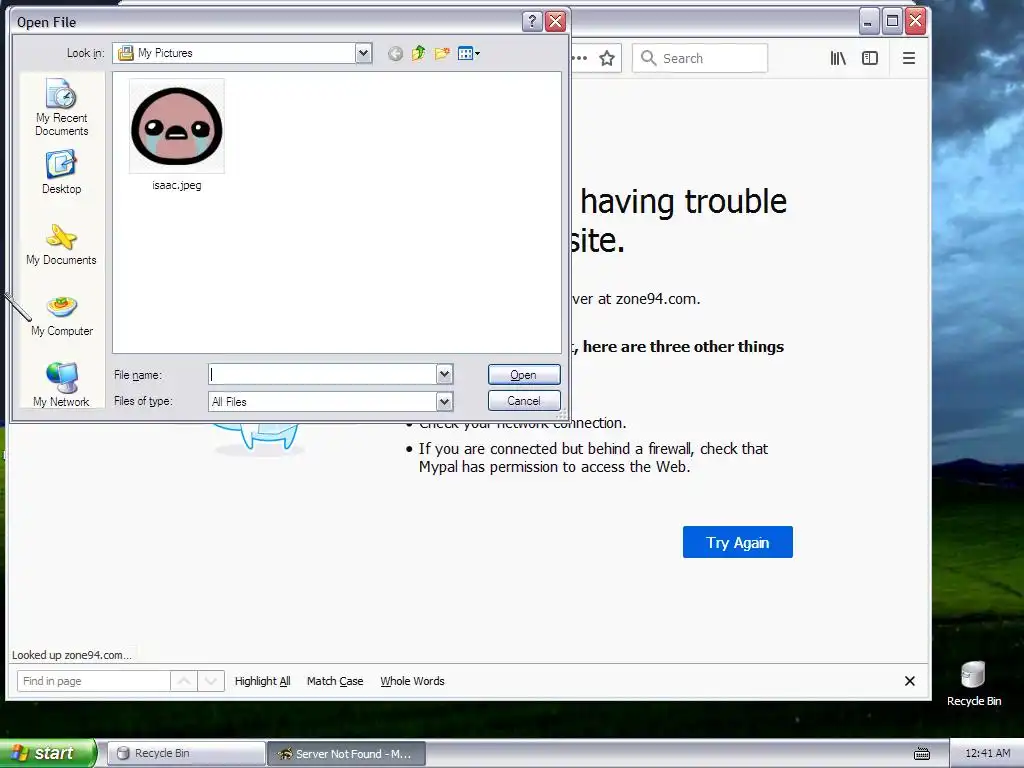The height and width of the screenshot is (768, 1024).
Task: Open the browser hamburger menu
Action: point(908,58)
